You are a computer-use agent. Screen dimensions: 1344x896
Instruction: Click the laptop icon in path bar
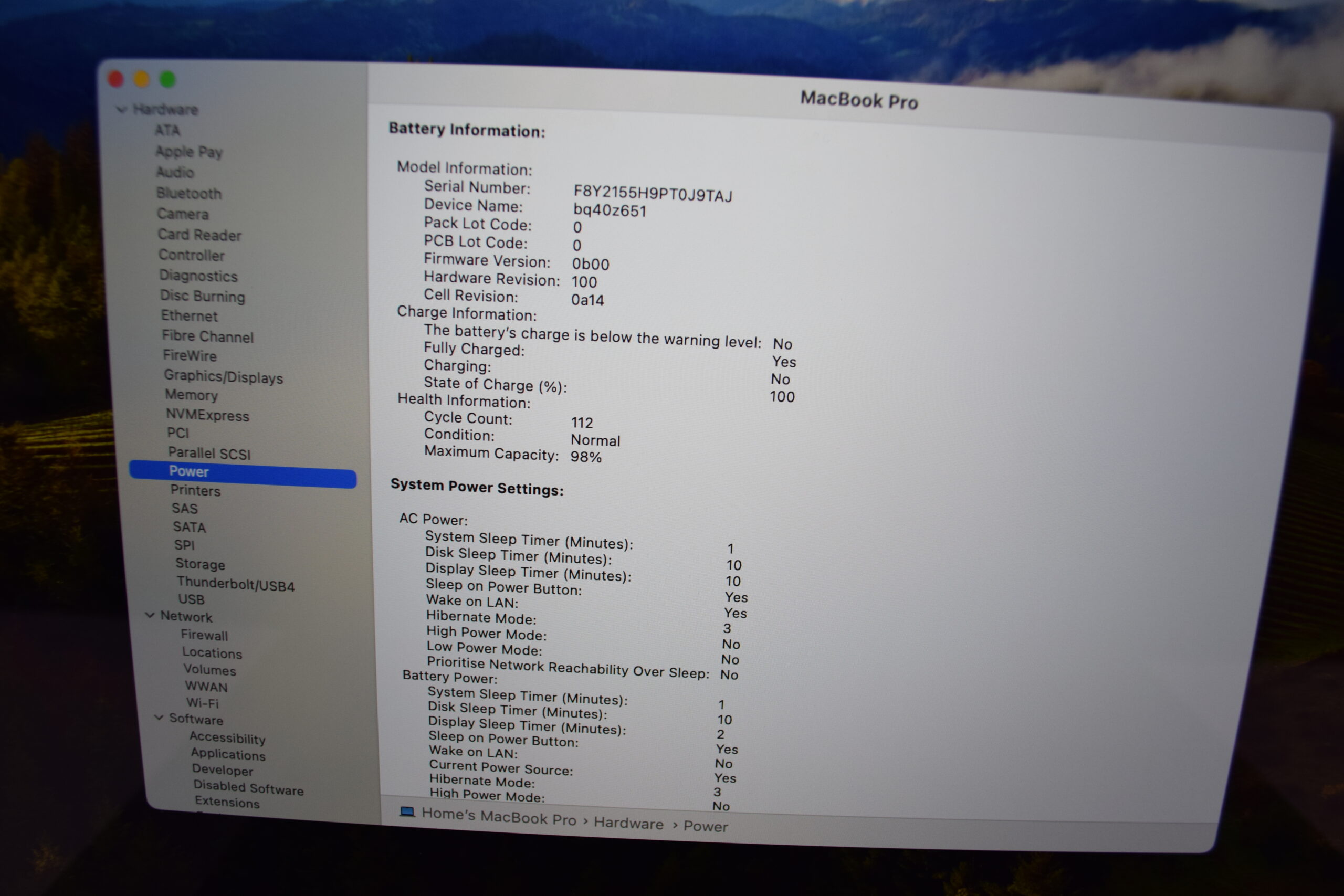(x=407, y=811)
